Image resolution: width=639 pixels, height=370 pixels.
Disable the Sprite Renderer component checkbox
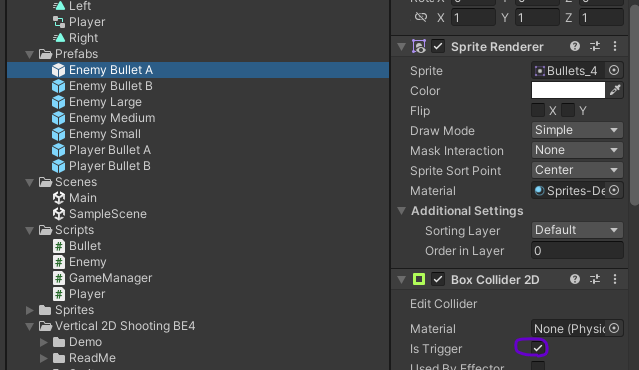coord(438,46)
